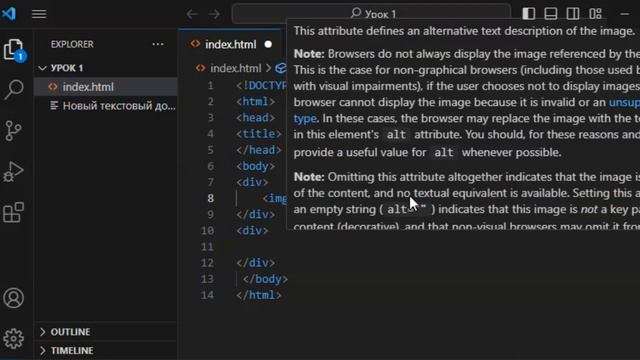Select index.html in the Explorer tree
Screen dimensions: 640x360
tap(106, 87)
